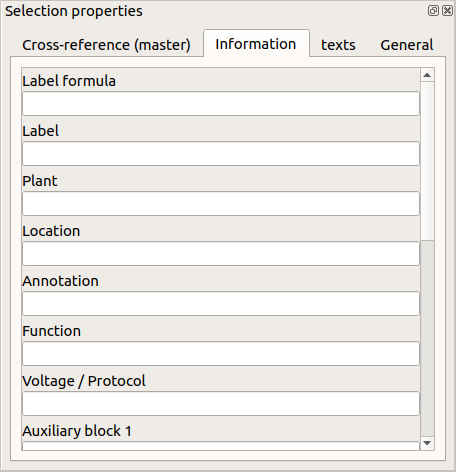This screenshot has height=472, width=456.
Task: Focus the Function text box
Action: 221,354
